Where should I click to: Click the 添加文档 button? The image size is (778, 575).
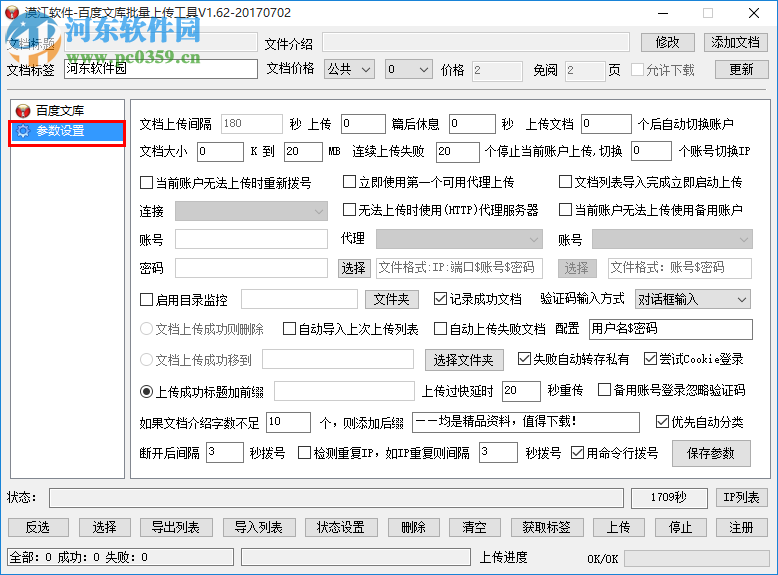coord(735,43)
